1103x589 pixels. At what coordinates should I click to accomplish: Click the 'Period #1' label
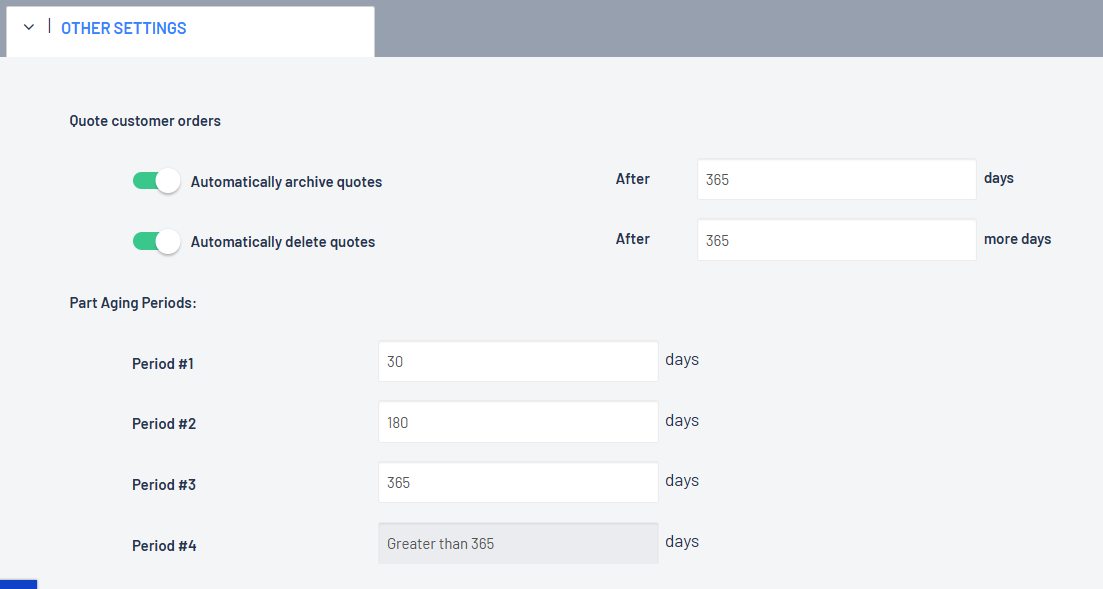(x=163, y=364)
